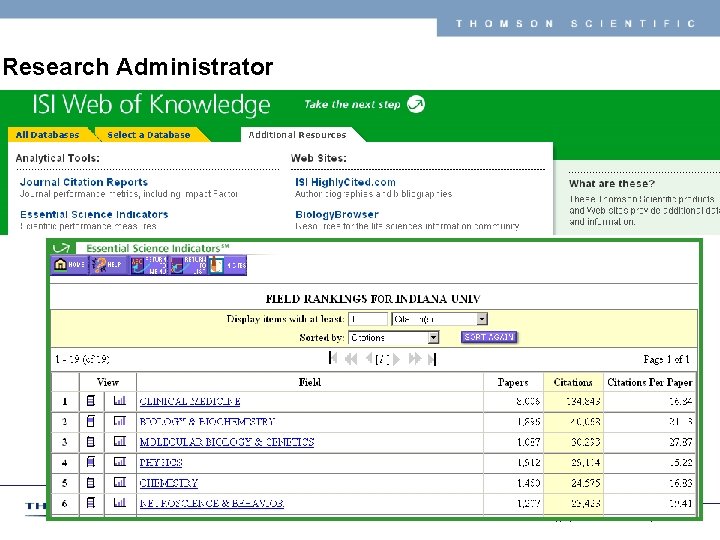Click the Papers column header
The width and height of the screenshot is (720, 540).
(513, 382)
